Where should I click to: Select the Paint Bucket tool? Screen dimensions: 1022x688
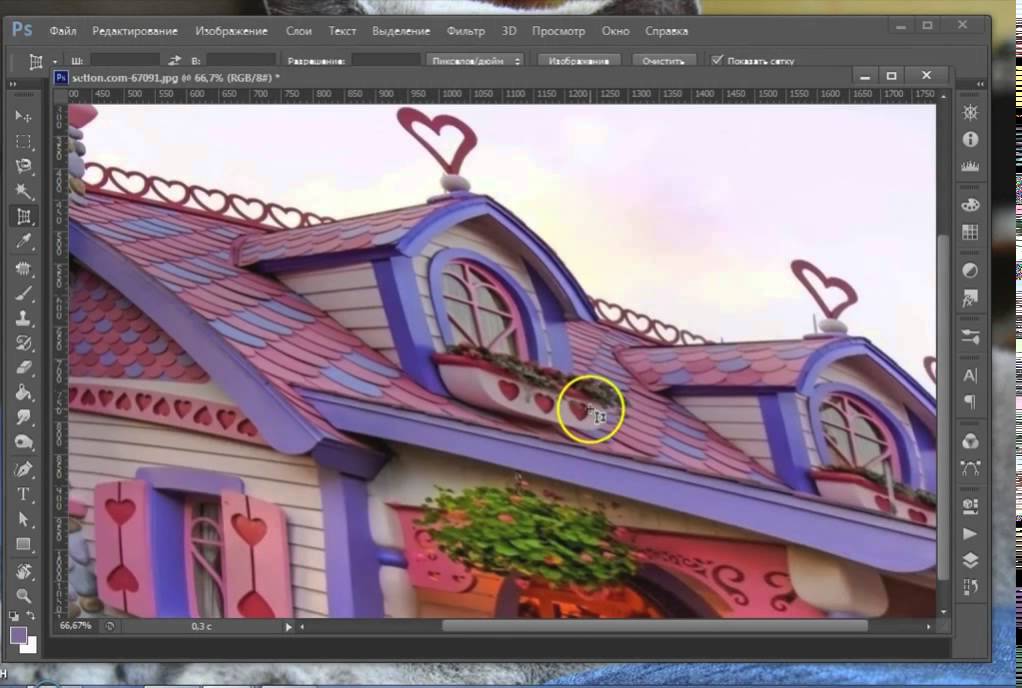click(x=23, y=392)
